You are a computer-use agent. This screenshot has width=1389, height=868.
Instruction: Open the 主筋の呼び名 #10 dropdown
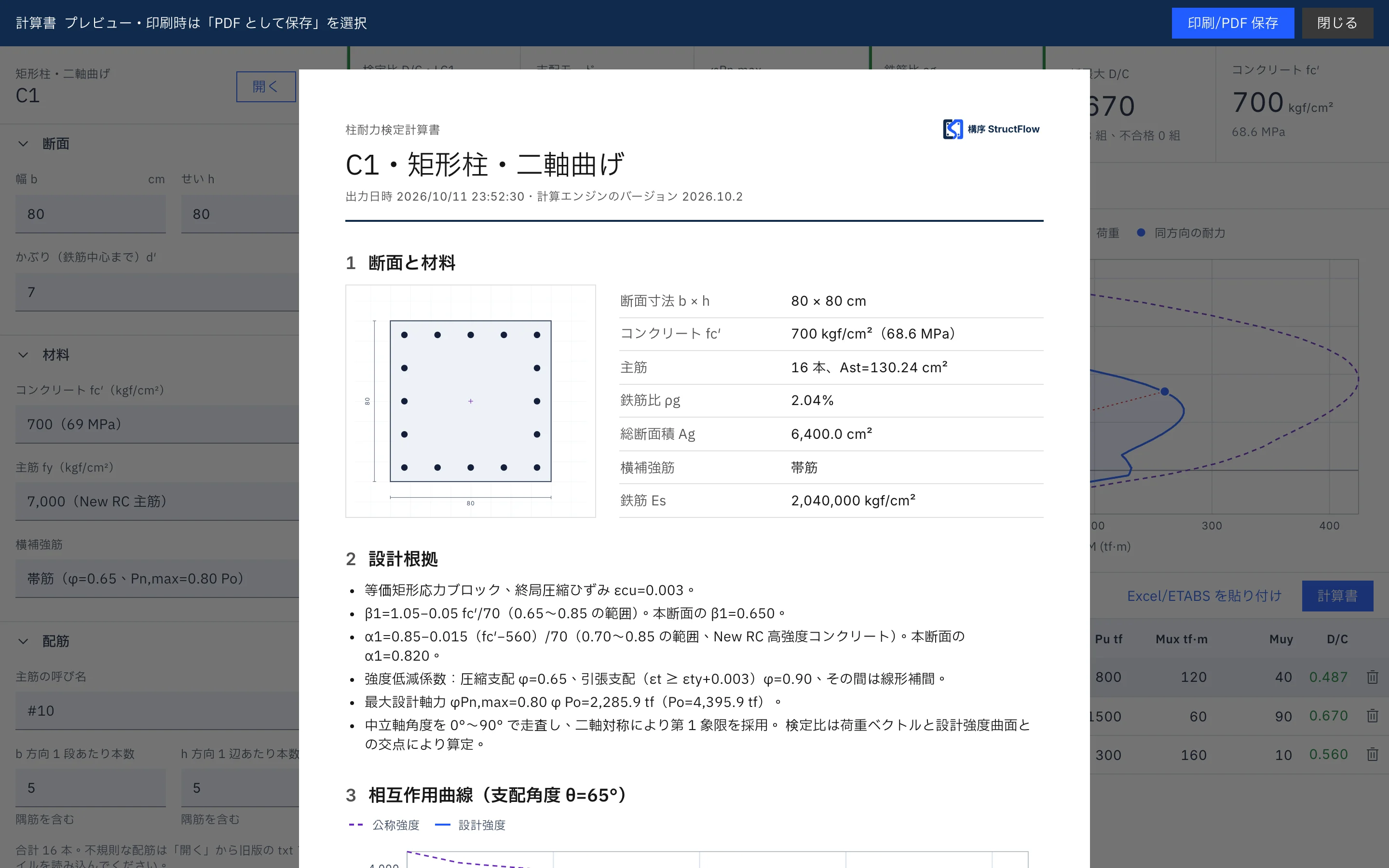pyautogui.click(x=157, y=711)
